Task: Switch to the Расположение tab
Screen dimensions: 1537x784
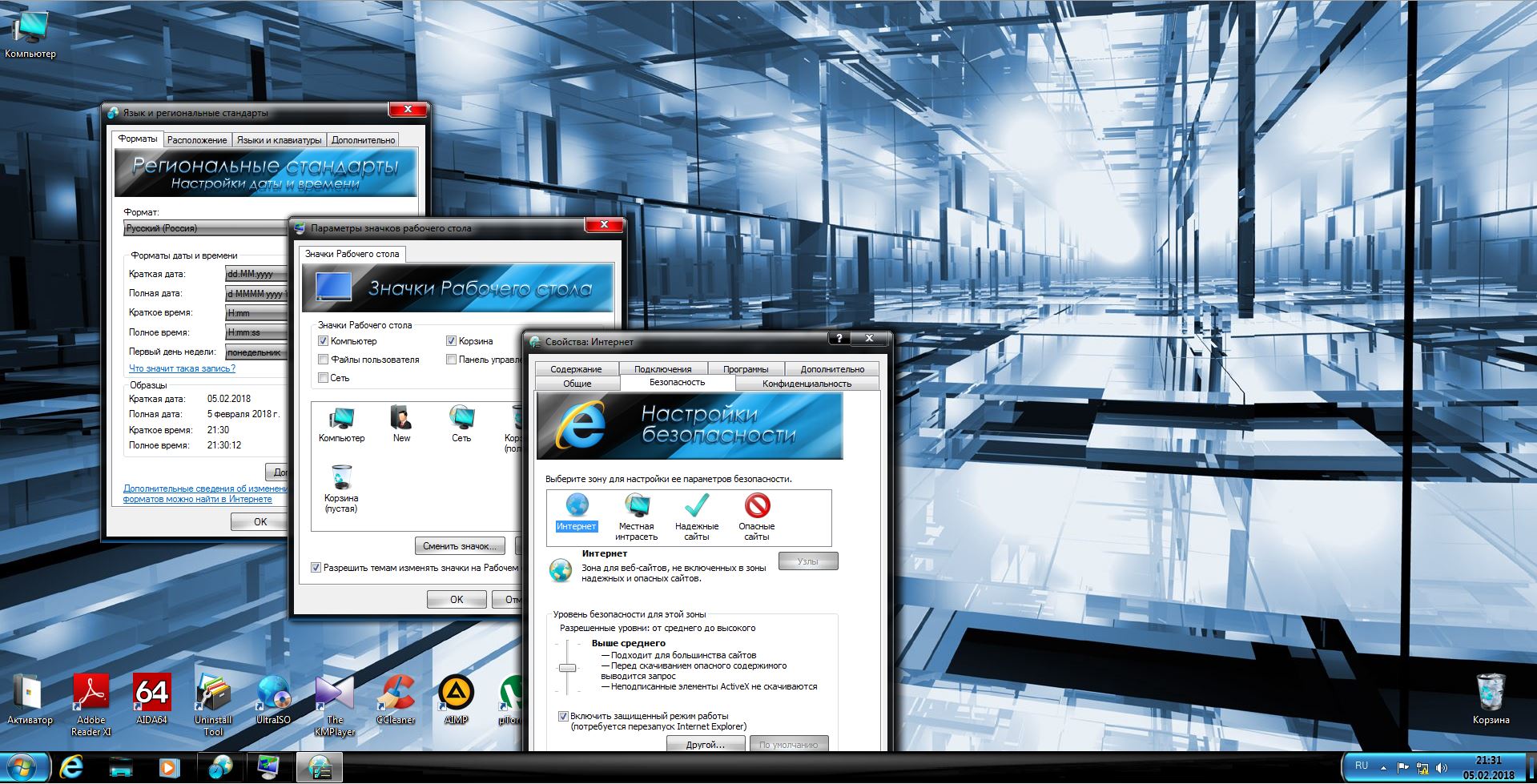Action: [x=197, y=140]
